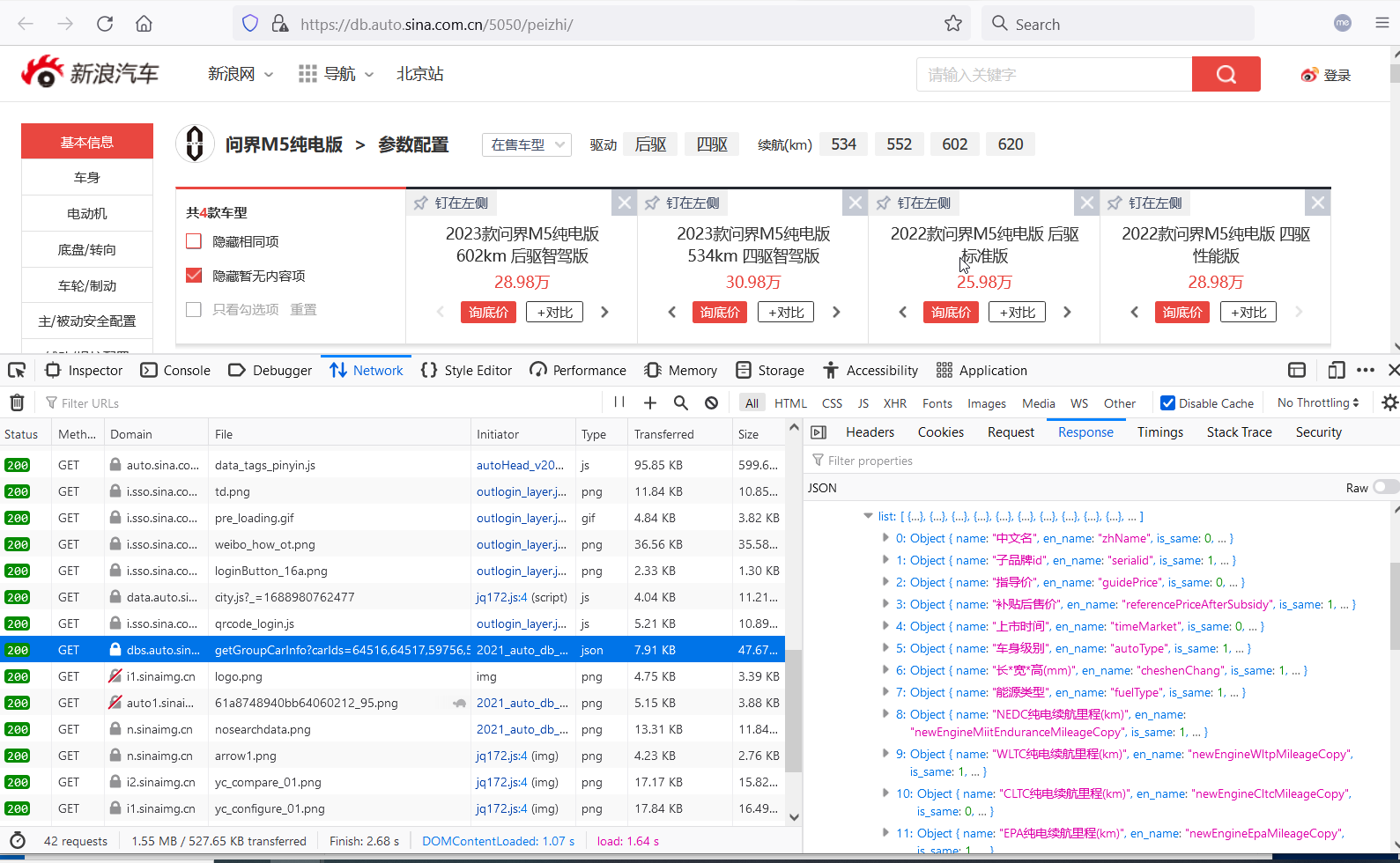1400x863 pixels.
Task: Pin 2023款 534km 四驱智驾版 to left
Action: point(683,203)
